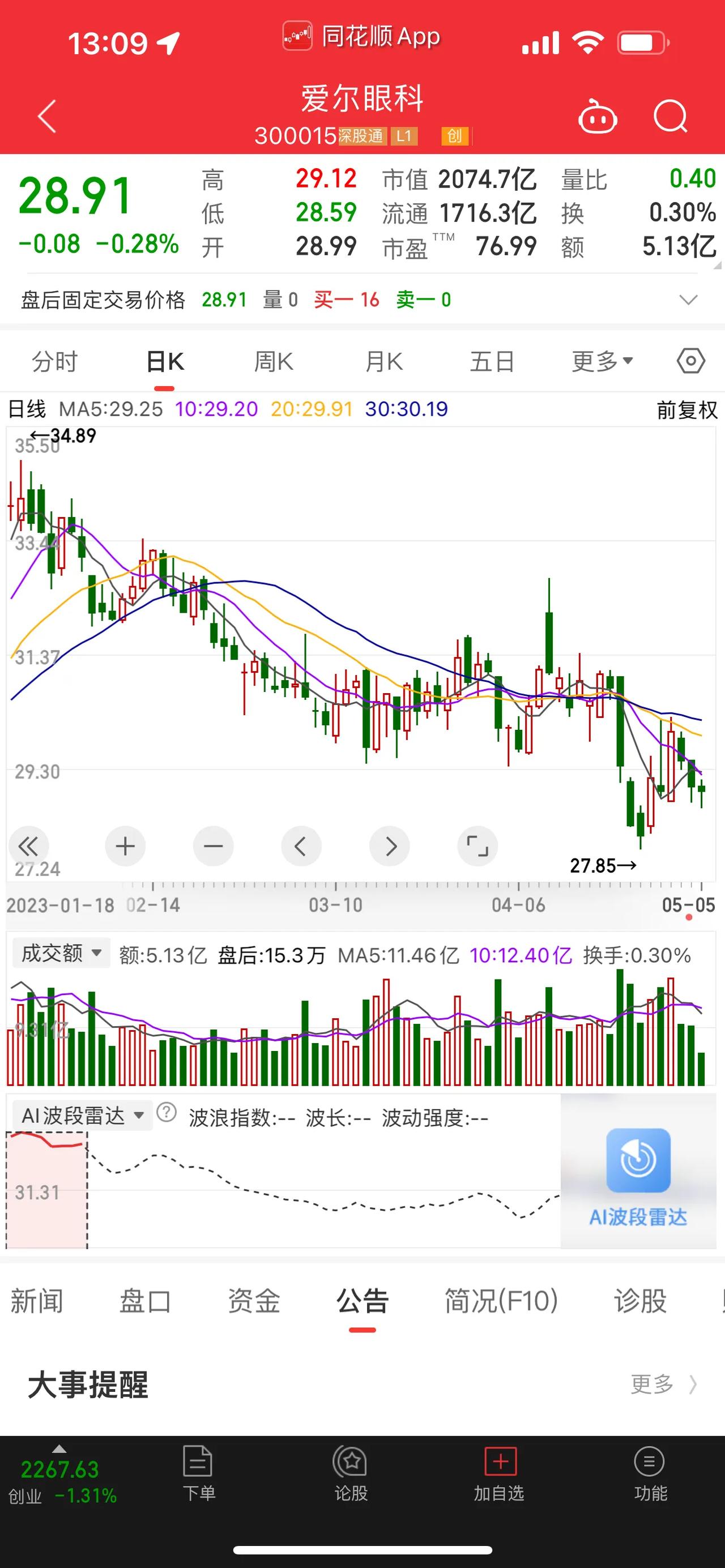Open the 成交额 indicator dropdown
The image size is (725, 1568).
coord(62,953)
